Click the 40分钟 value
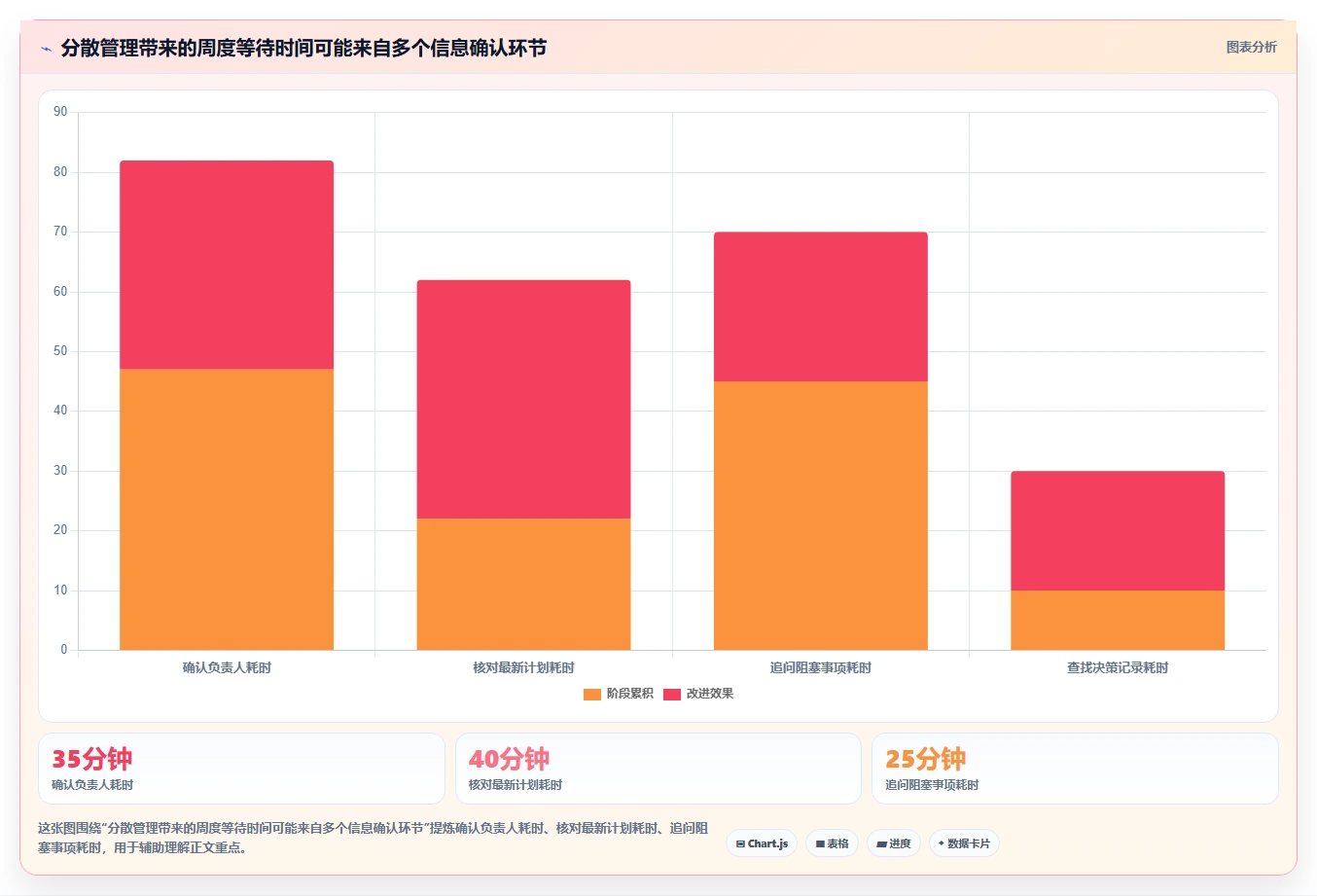Image resolution: width=1317 pixels, height=896 pixels. coord(509,759)
